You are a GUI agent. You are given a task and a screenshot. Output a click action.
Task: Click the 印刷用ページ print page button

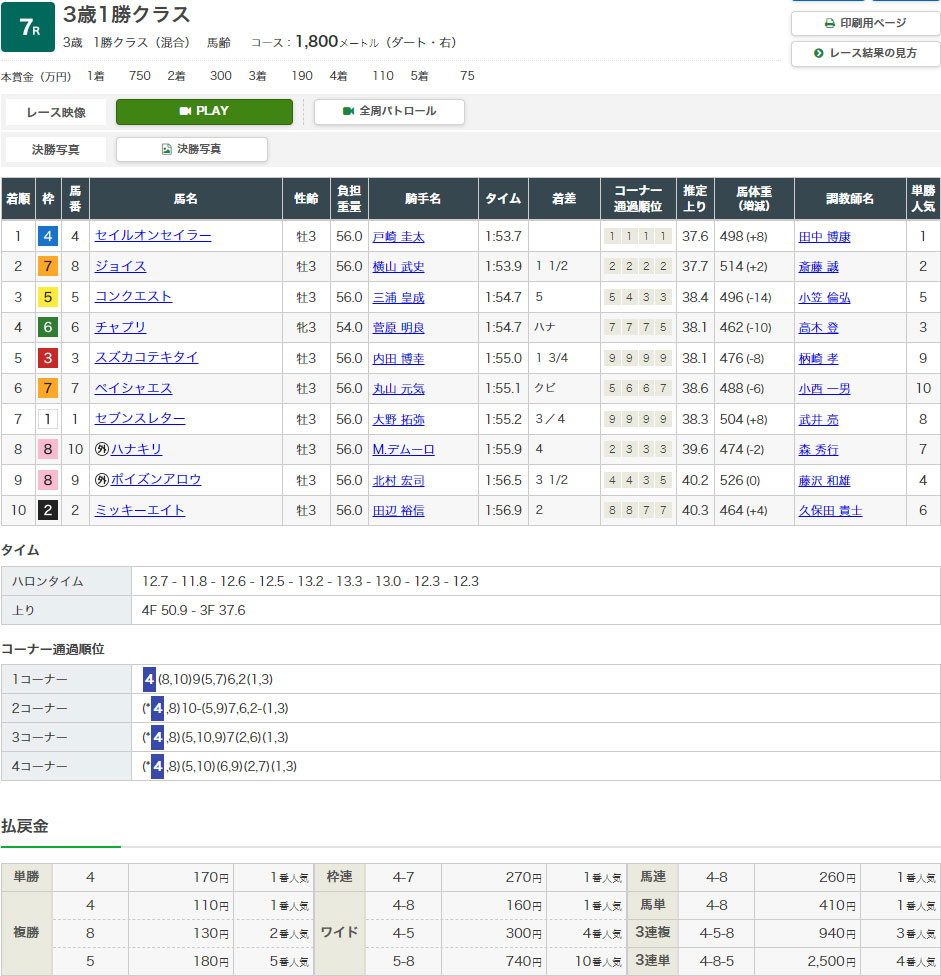(865, 23)
